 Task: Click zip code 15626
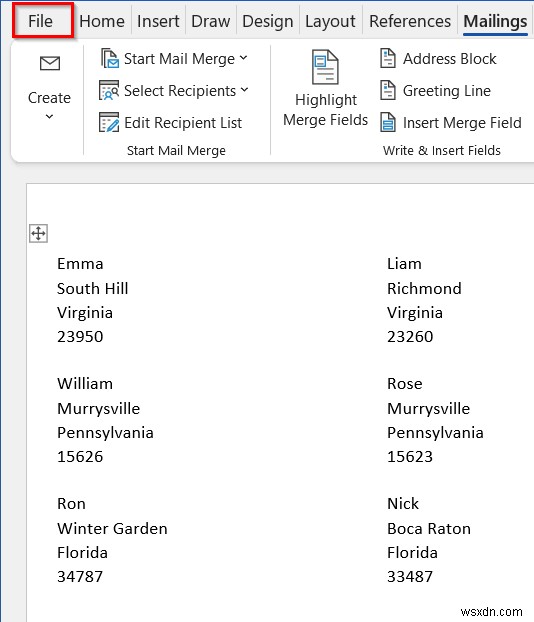point(80,457)
